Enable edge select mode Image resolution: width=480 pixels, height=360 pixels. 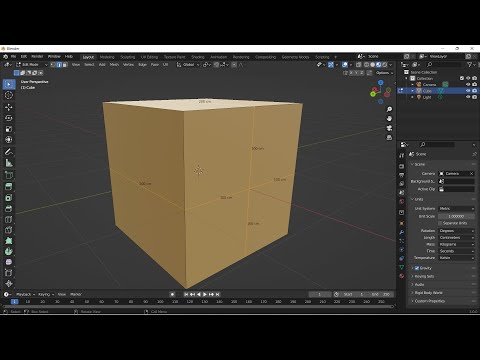pos(59,65)
